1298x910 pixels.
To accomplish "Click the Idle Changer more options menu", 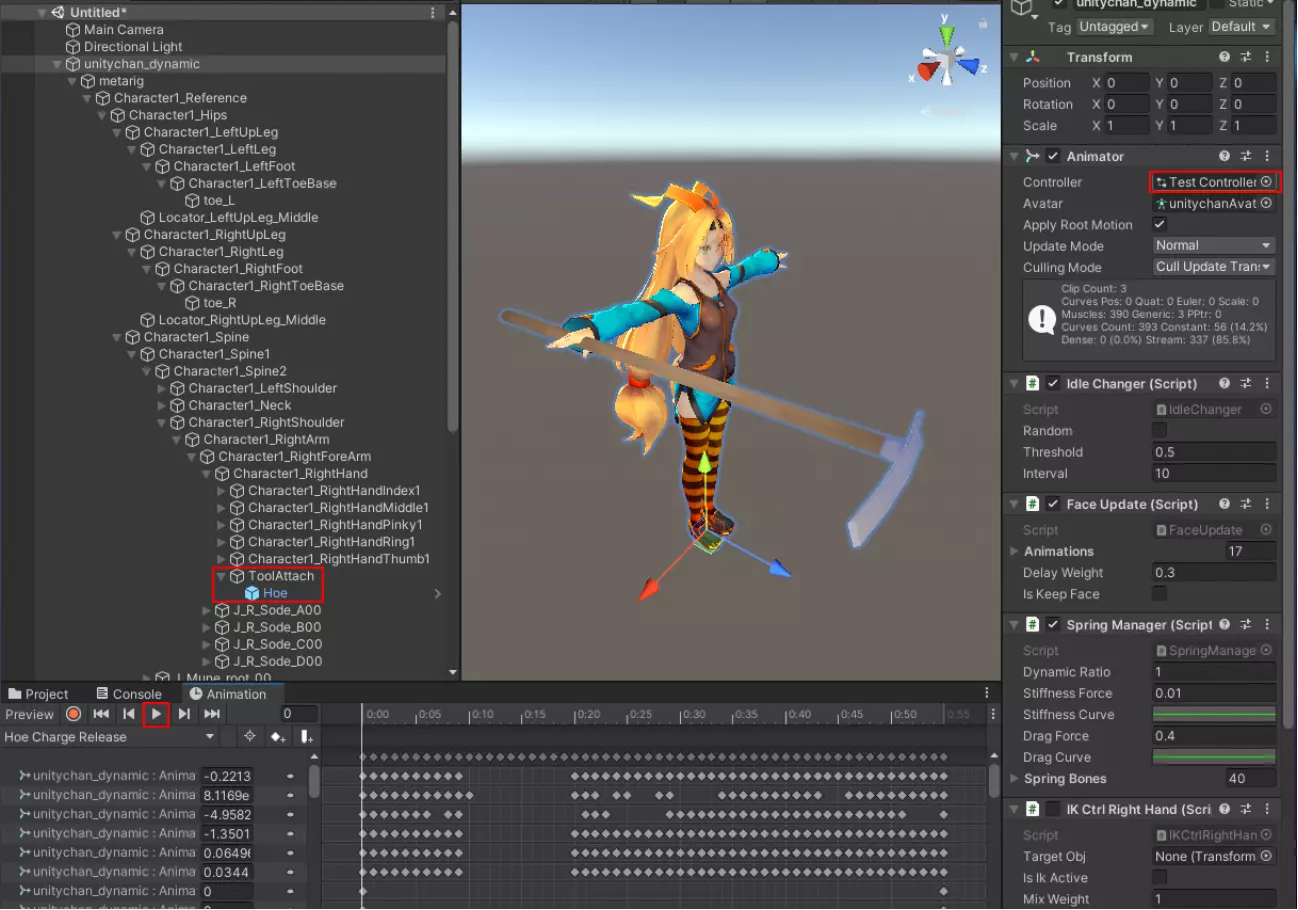I will pyautogui.click(x=1267, y=383).
